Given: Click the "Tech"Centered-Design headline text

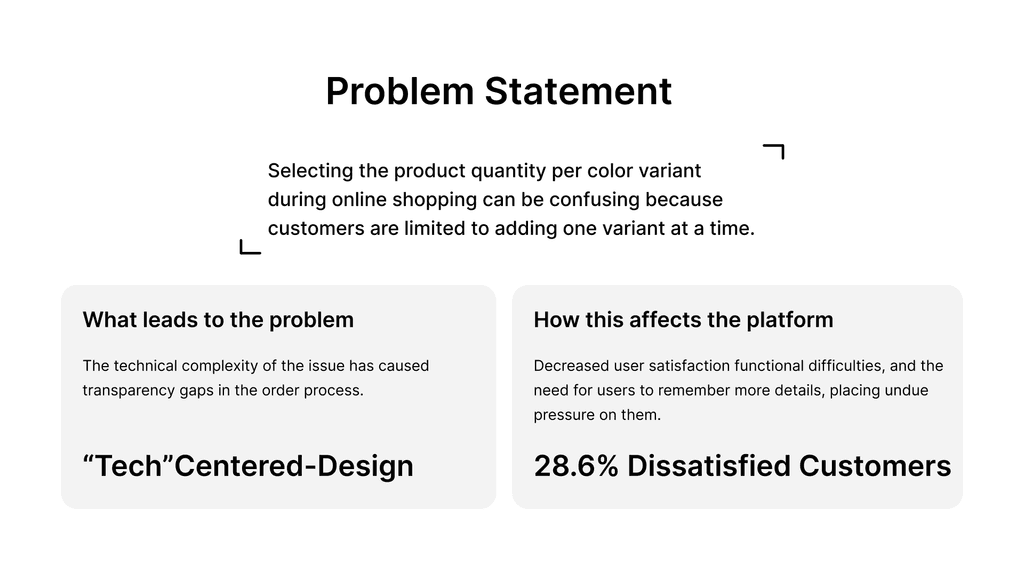Looking at the screenshot, I should point(248,466).
